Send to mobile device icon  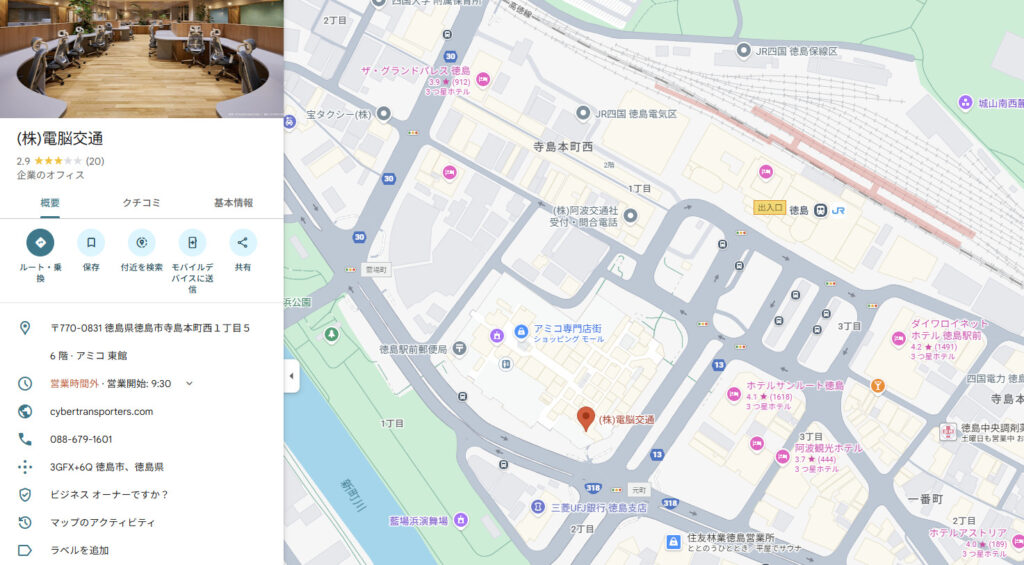[x=192, y=242]
